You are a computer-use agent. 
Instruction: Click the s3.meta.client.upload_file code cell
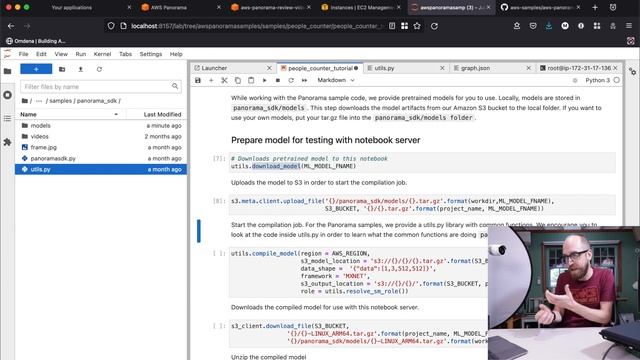coord(422,205)
